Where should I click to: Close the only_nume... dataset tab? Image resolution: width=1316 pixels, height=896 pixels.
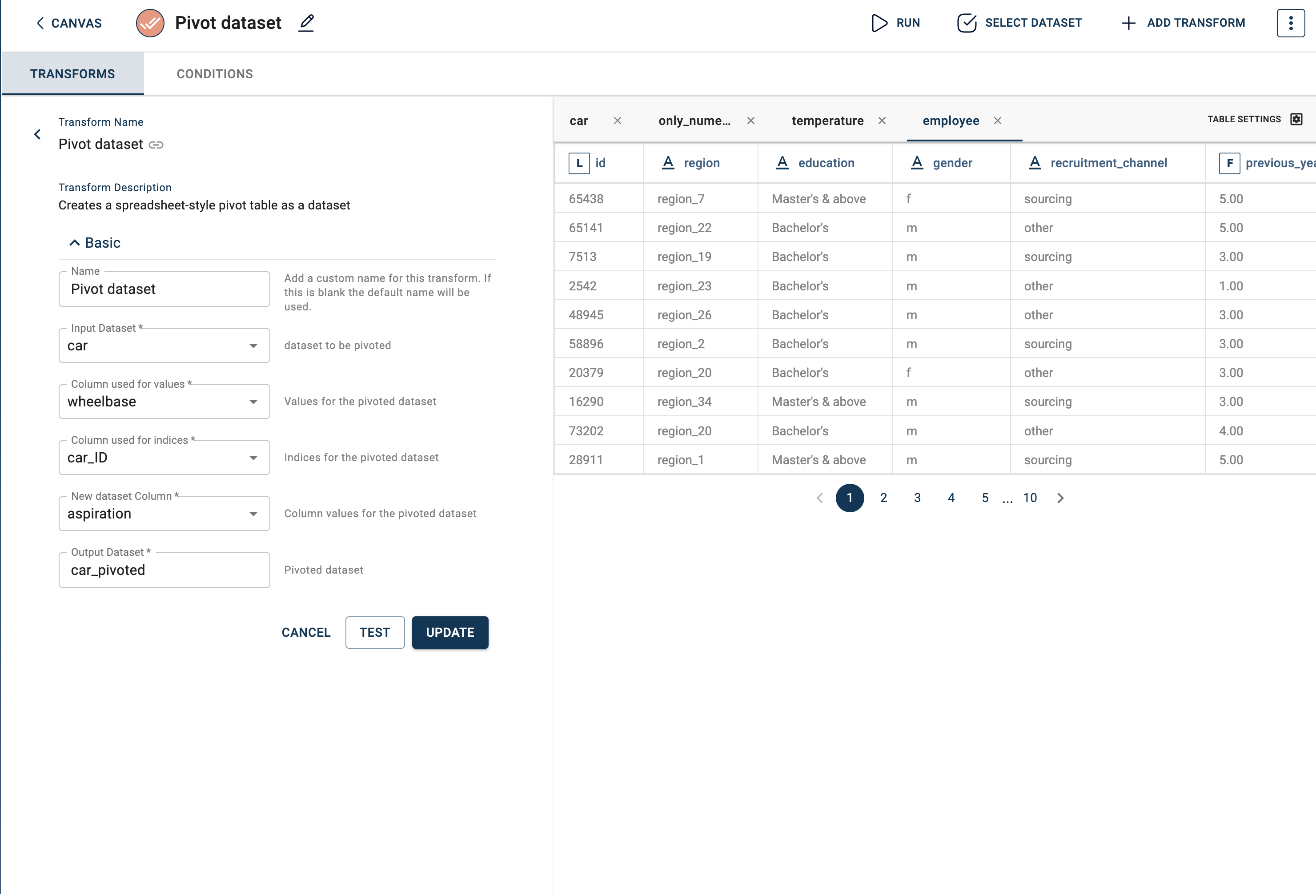coord(751,121)
